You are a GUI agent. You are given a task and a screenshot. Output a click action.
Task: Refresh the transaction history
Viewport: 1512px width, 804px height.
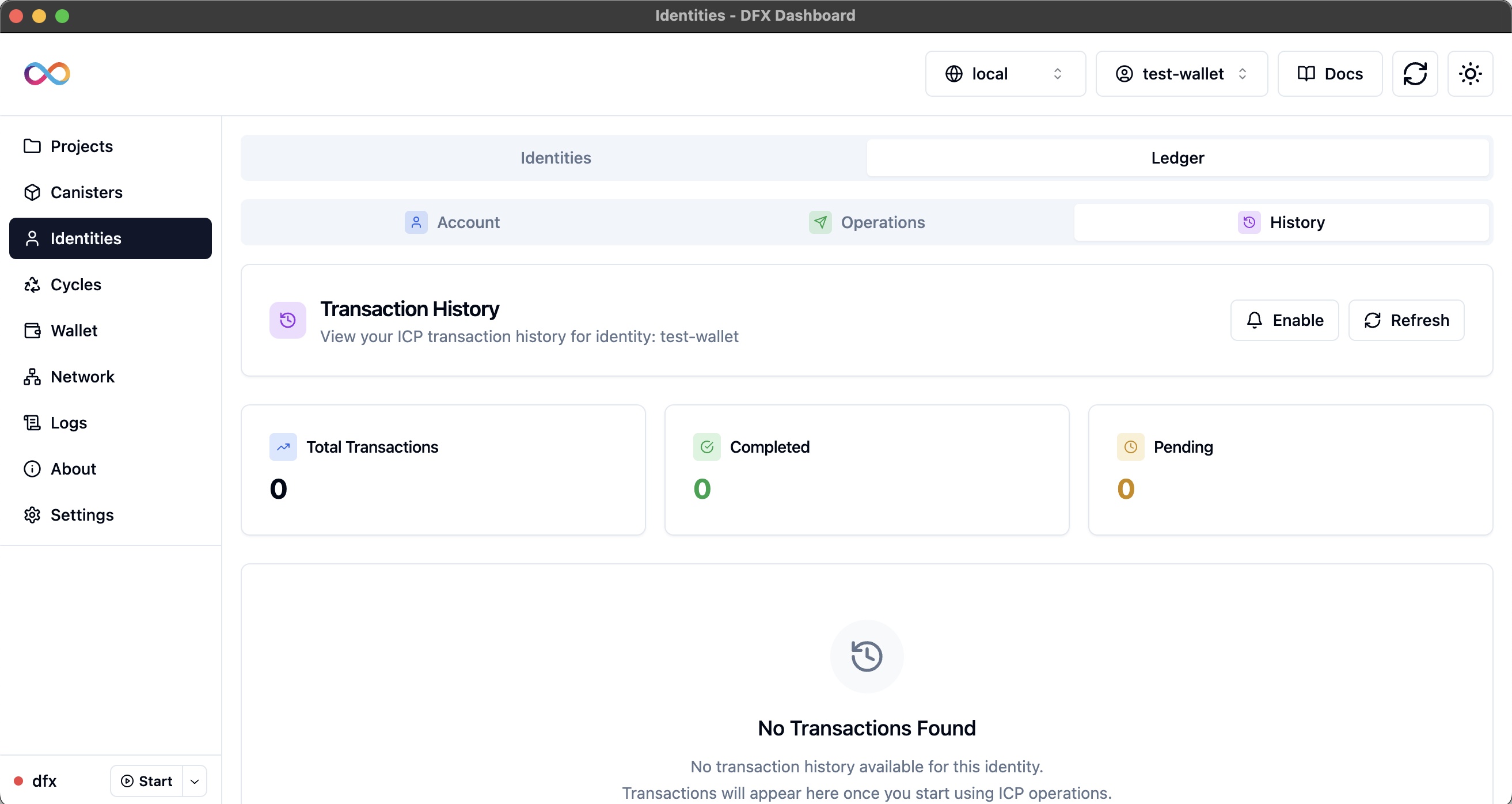1407,320
